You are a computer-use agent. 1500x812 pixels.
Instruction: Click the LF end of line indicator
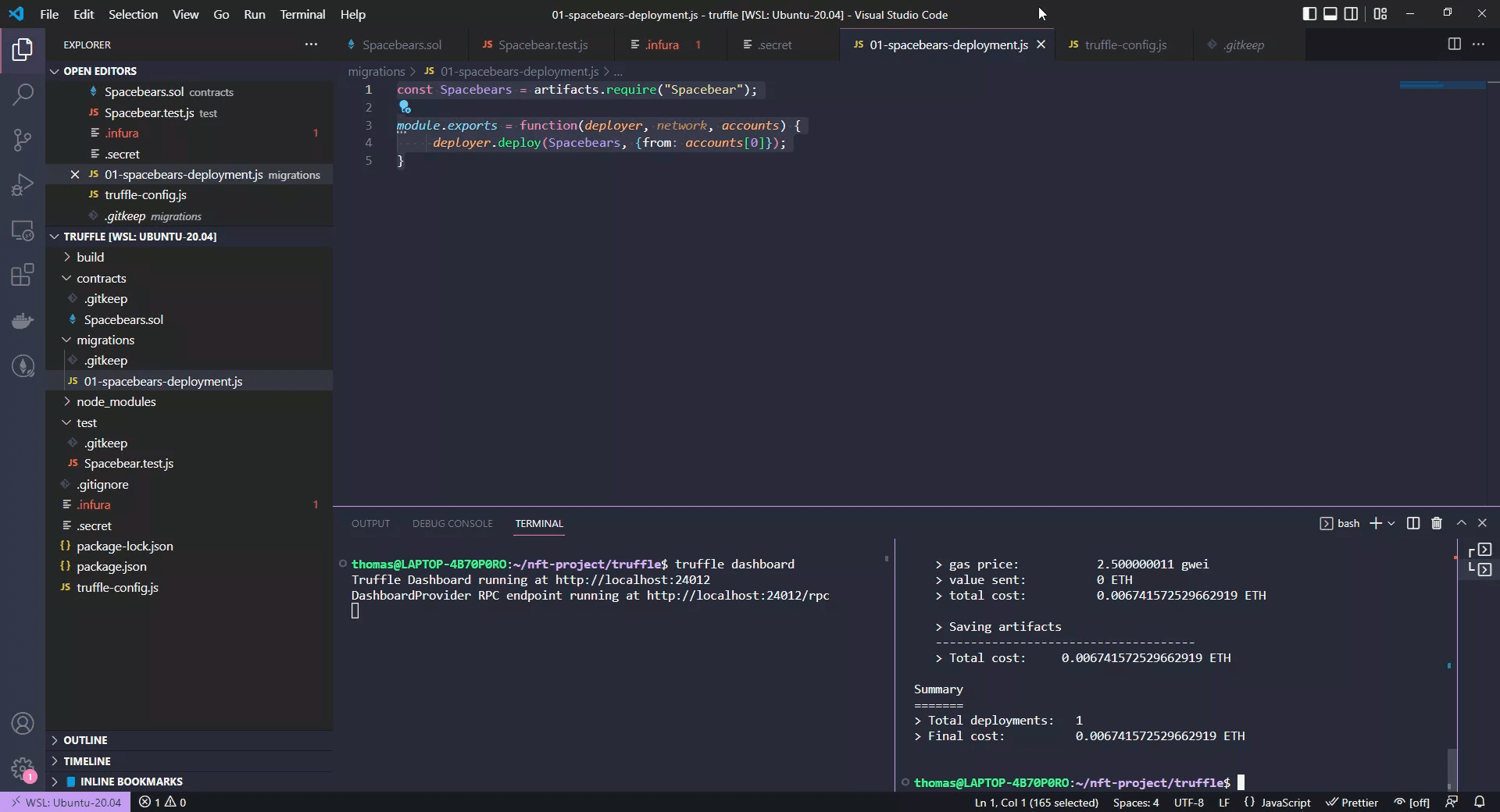coord(1223,802)
